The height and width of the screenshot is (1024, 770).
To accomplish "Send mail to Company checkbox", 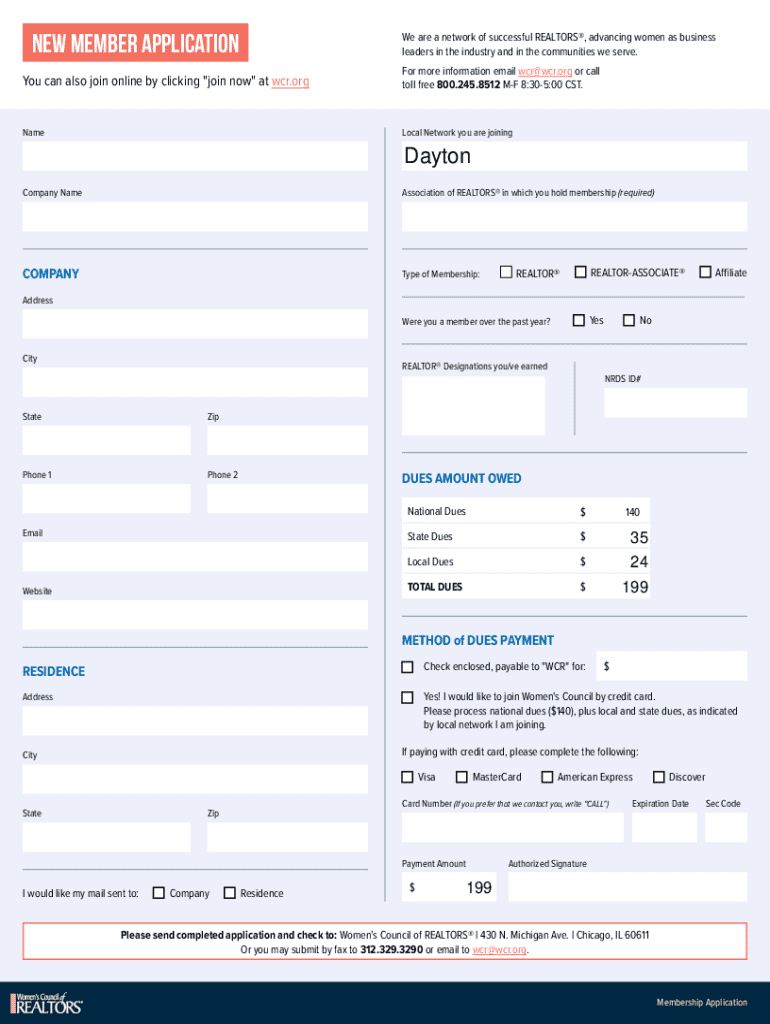I will [x=159, y=893].
